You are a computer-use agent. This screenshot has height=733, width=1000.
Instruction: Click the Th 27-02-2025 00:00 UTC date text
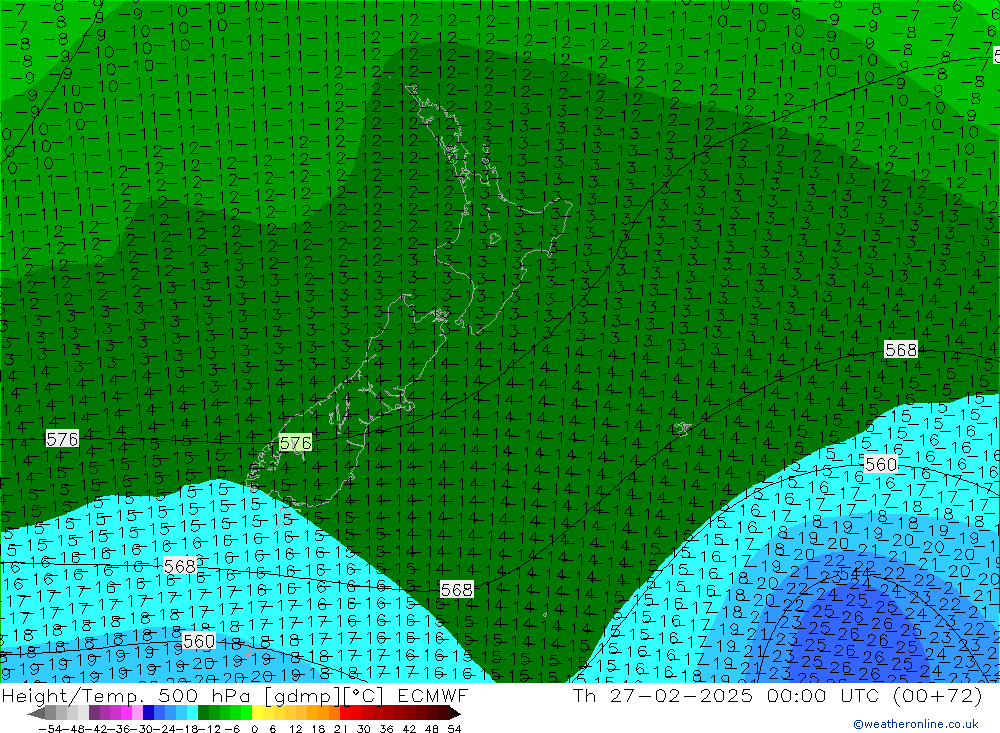[x=777, y=695]
